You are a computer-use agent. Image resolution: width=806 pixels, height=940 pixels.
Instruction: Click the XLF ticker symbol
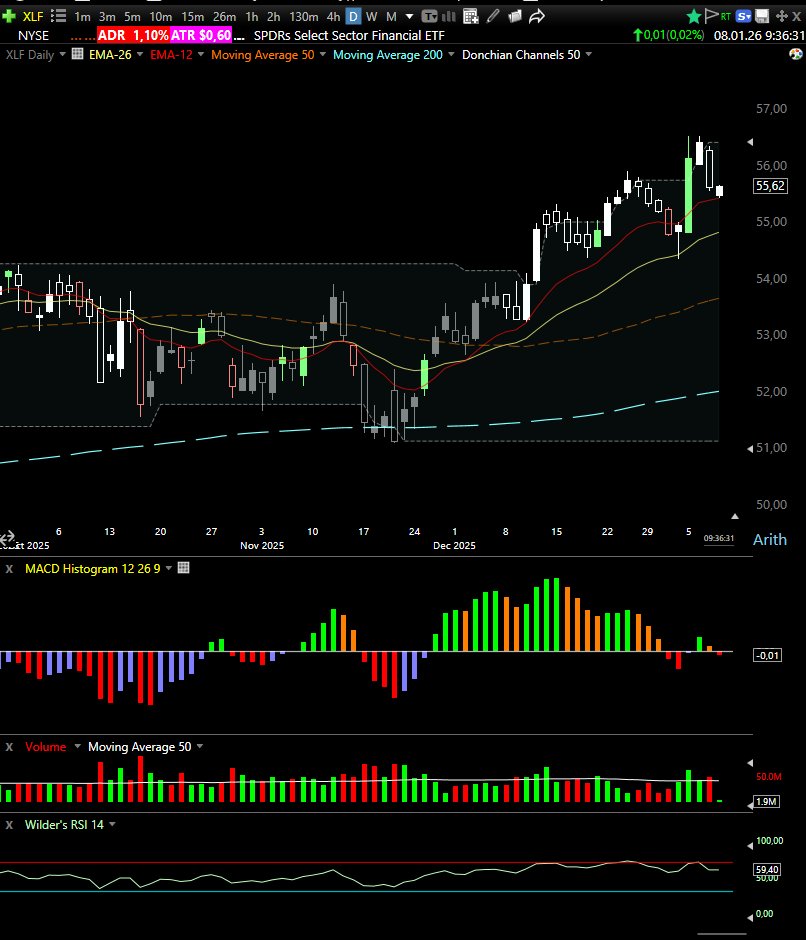[x=33, y=17]
